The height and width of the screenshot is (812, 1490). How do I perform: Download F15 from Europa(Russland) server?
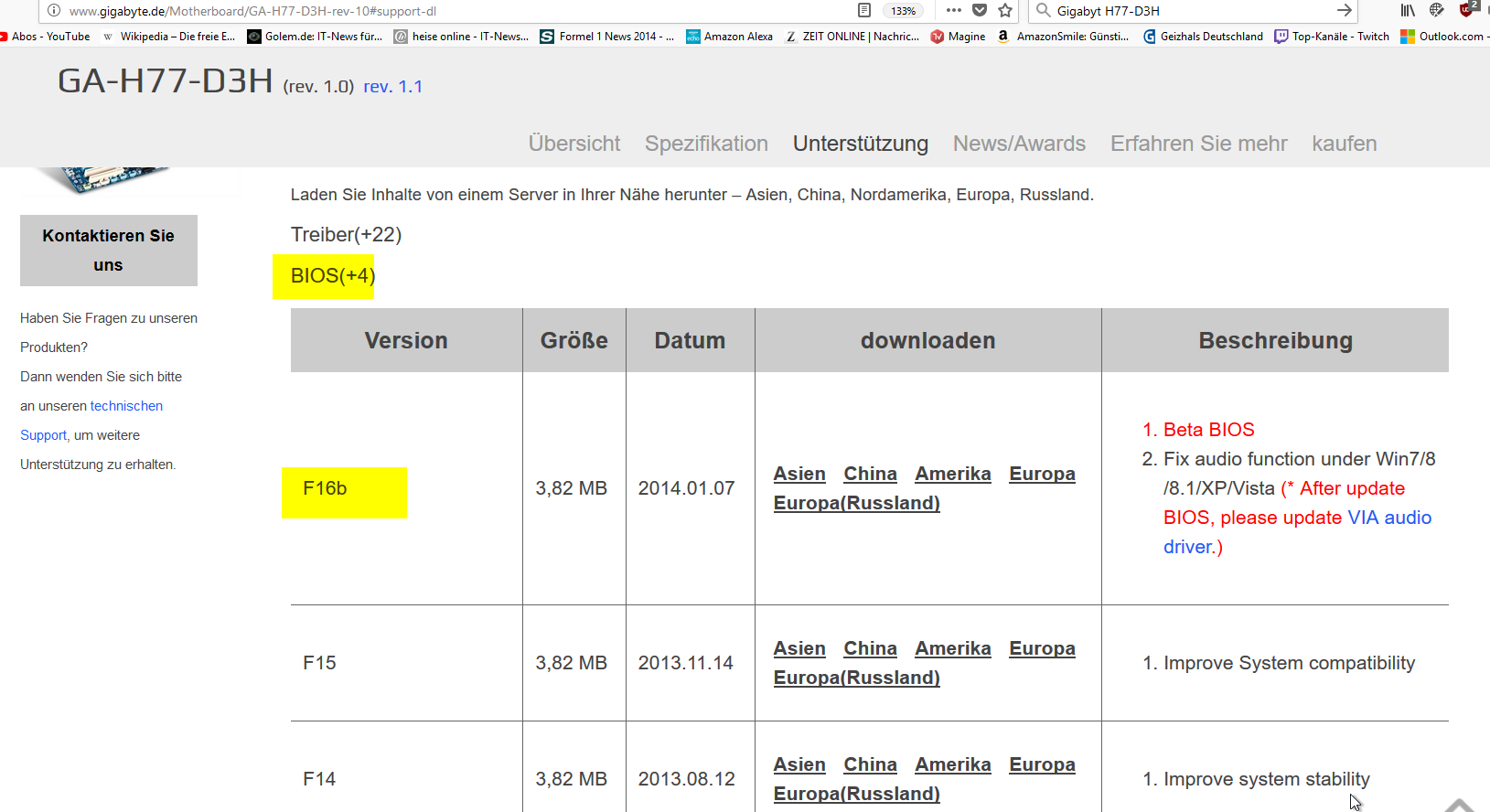(857, 678)
